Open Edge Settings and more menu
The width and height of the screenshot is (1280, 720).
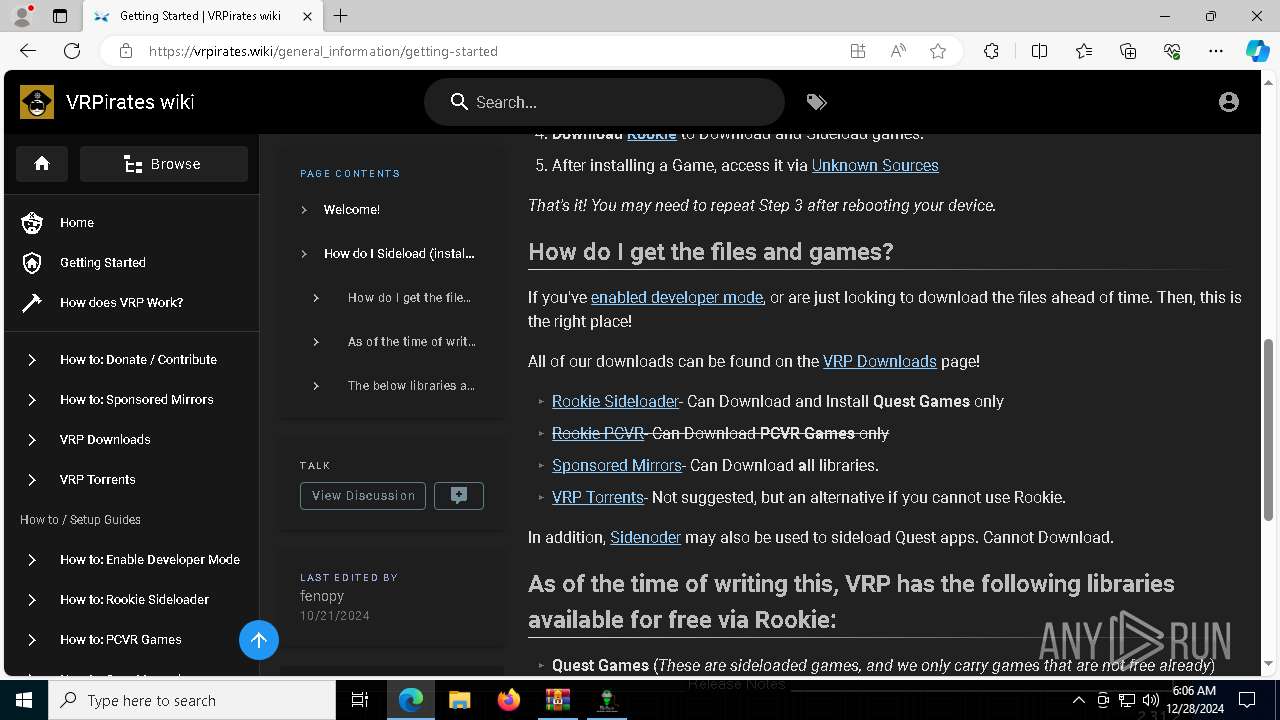coord(1216,51)
